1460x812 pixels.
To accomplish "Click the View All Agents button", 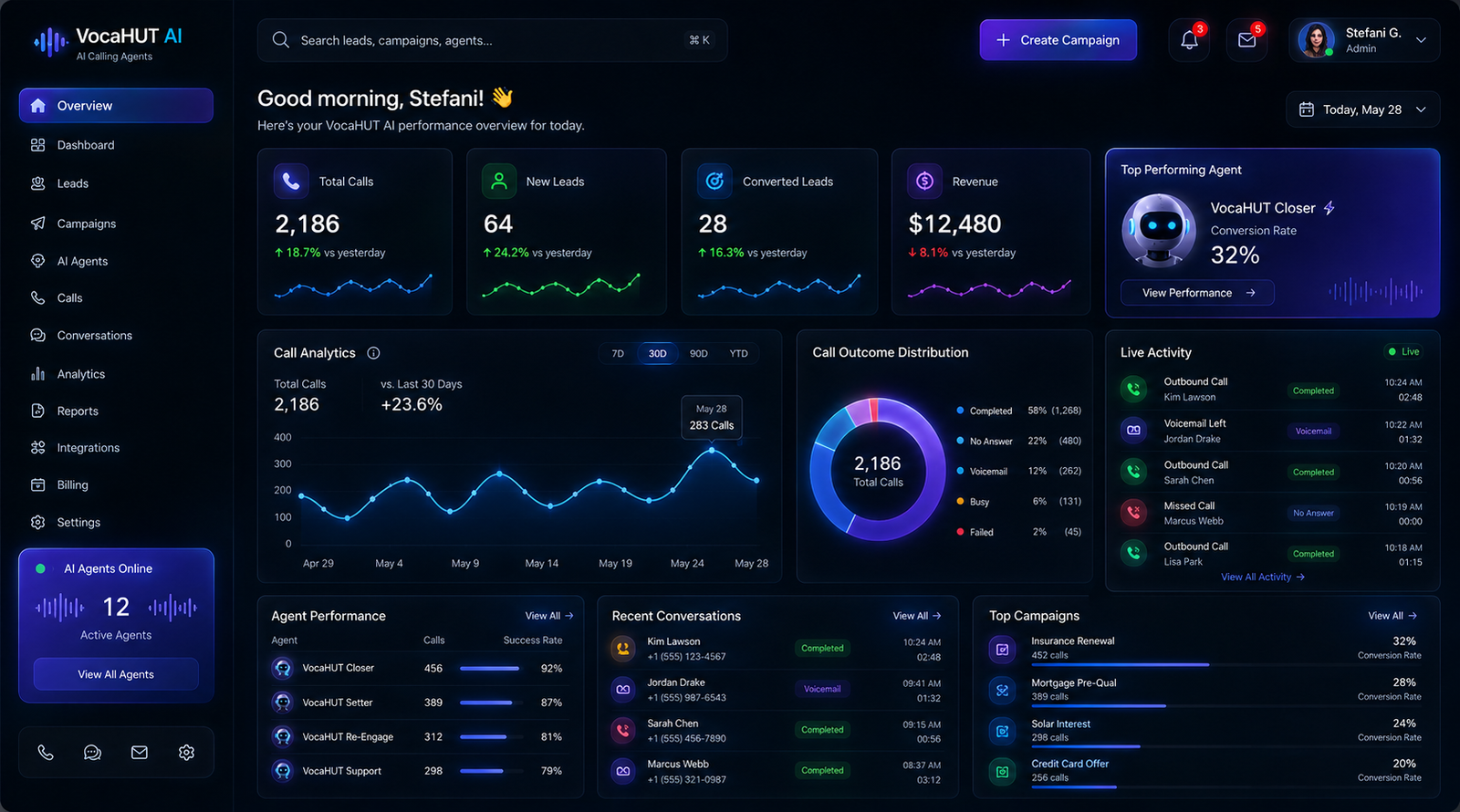I will point(116,674).
